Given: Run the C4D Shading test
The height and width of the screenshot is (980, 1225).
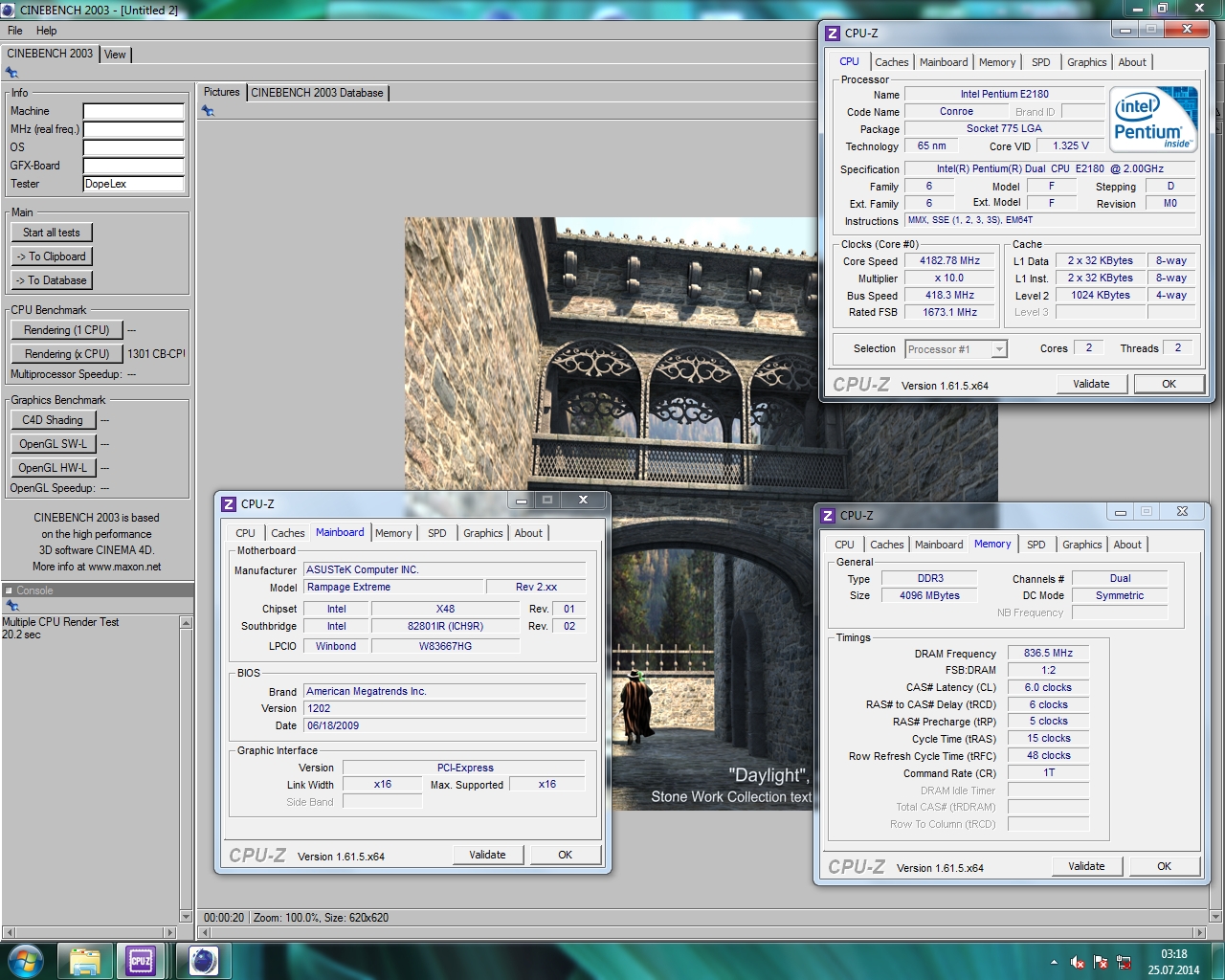Looking at the screenshot, I should tap(53, 420).
